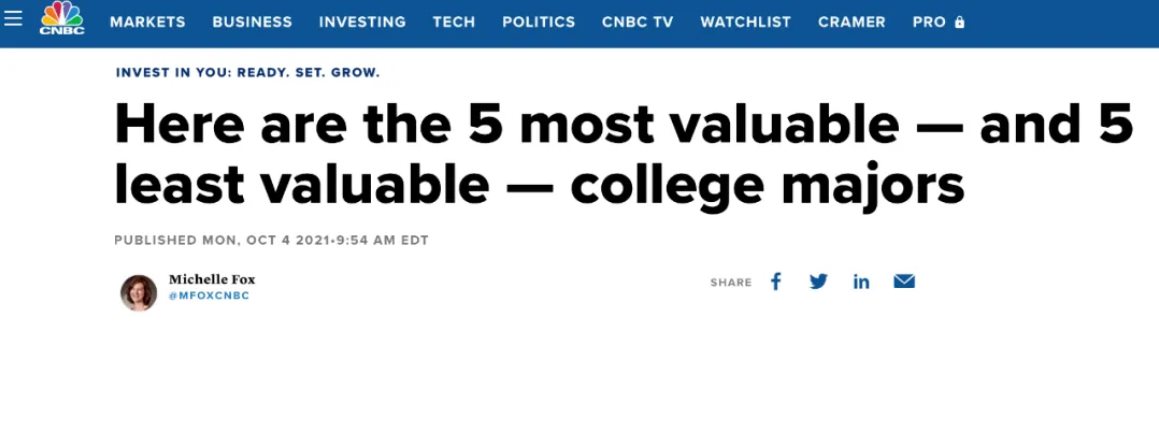1159x448 pixels.
Task: Open the @MFOXCNBC Twitter handle
Action: [x=208, y=296]
